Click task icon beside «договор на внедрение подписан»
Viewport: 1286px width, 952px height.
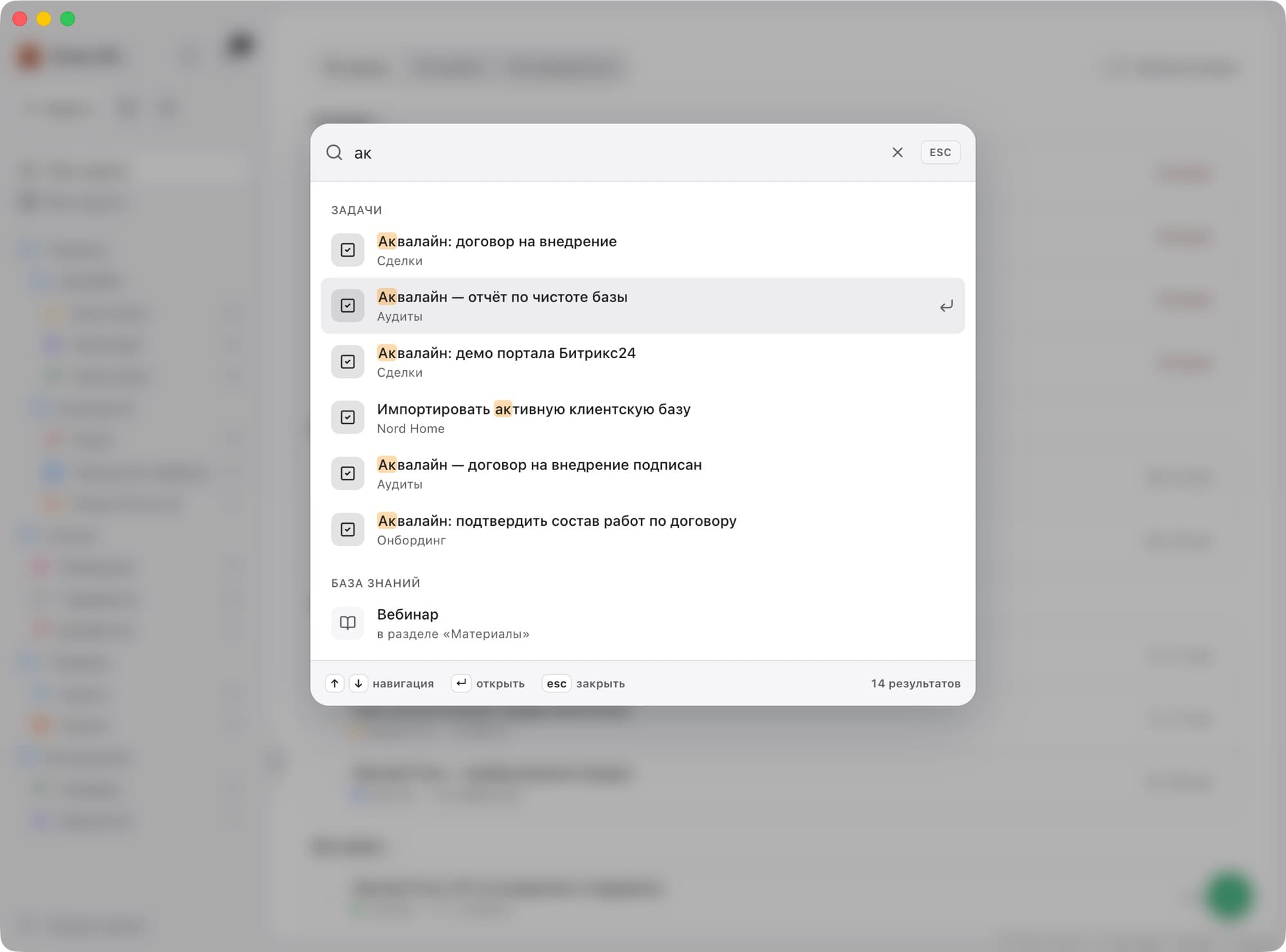[x=348, y=474]
